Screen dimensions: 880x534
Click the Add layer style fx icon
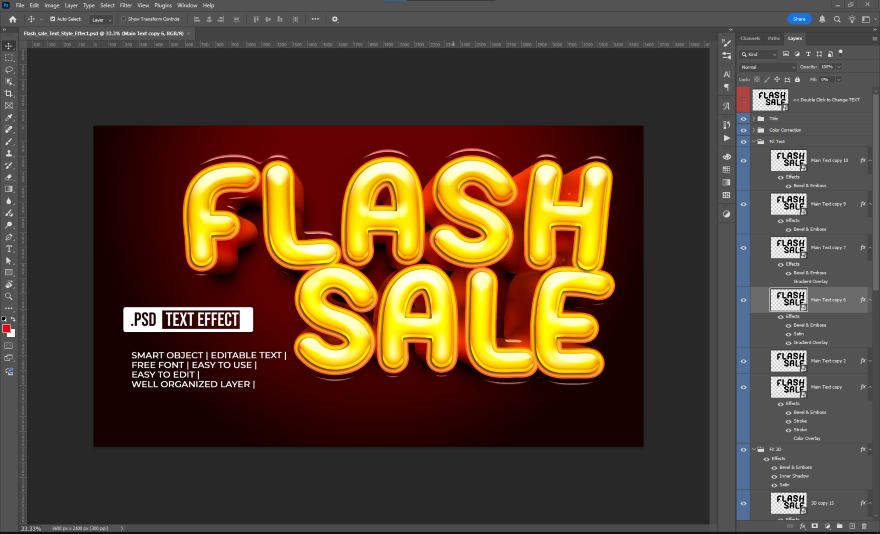point(803,526)
